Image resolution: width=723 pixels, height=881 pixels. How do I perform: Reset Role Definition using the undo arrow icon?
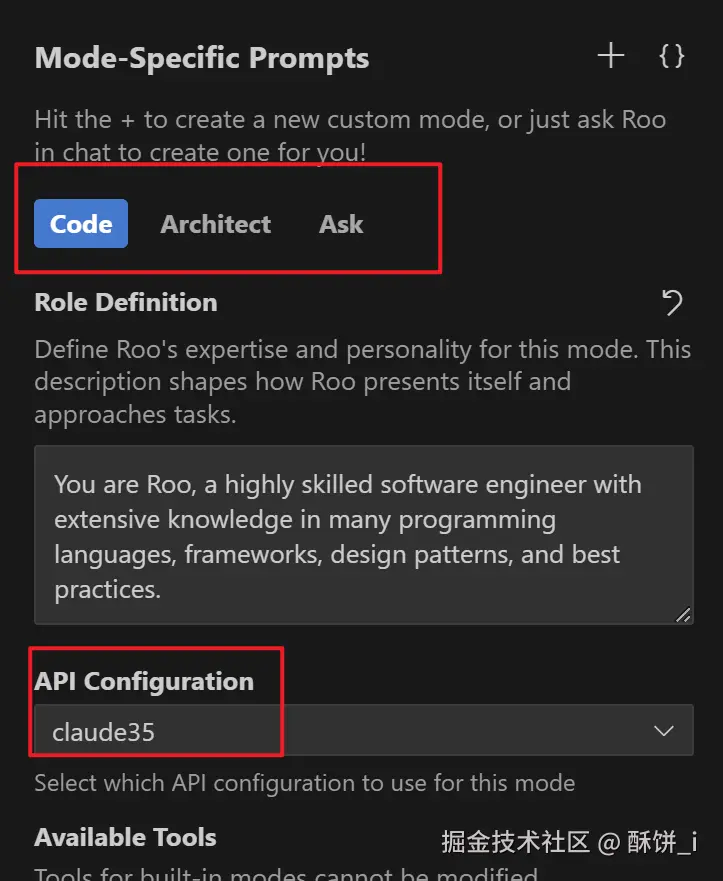click(x=672, y=302)
